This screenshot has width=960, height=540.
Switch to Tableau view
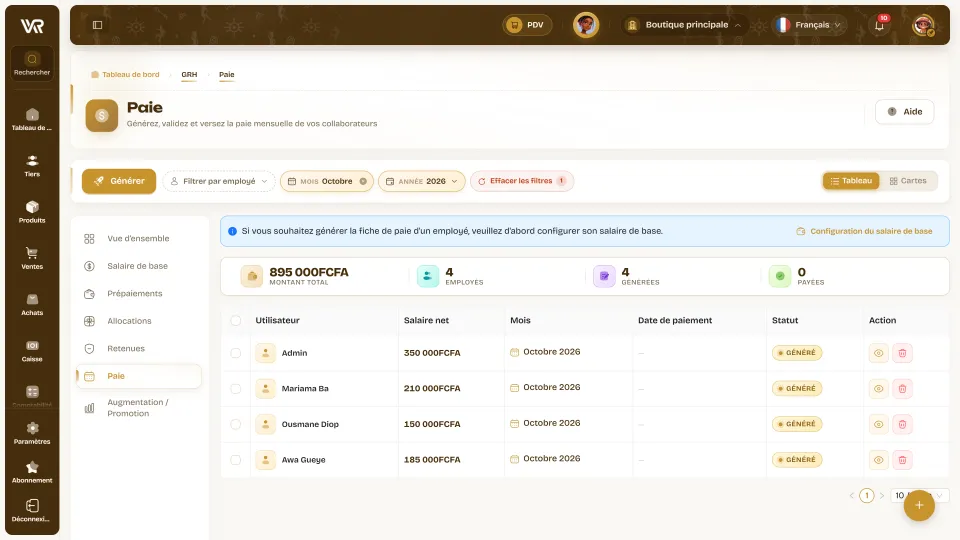pos(851,181)
